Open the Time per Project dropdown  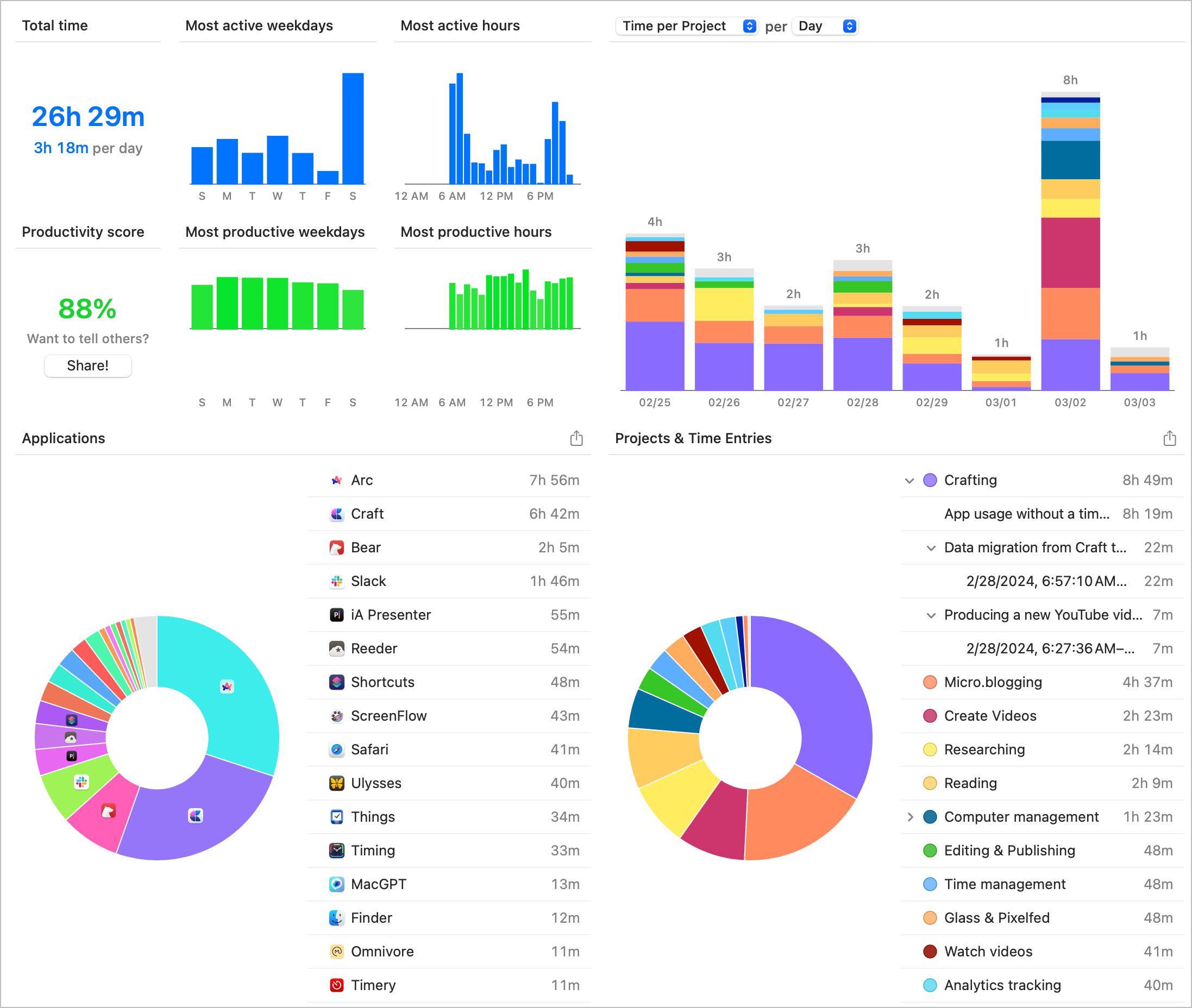point(688,26)
